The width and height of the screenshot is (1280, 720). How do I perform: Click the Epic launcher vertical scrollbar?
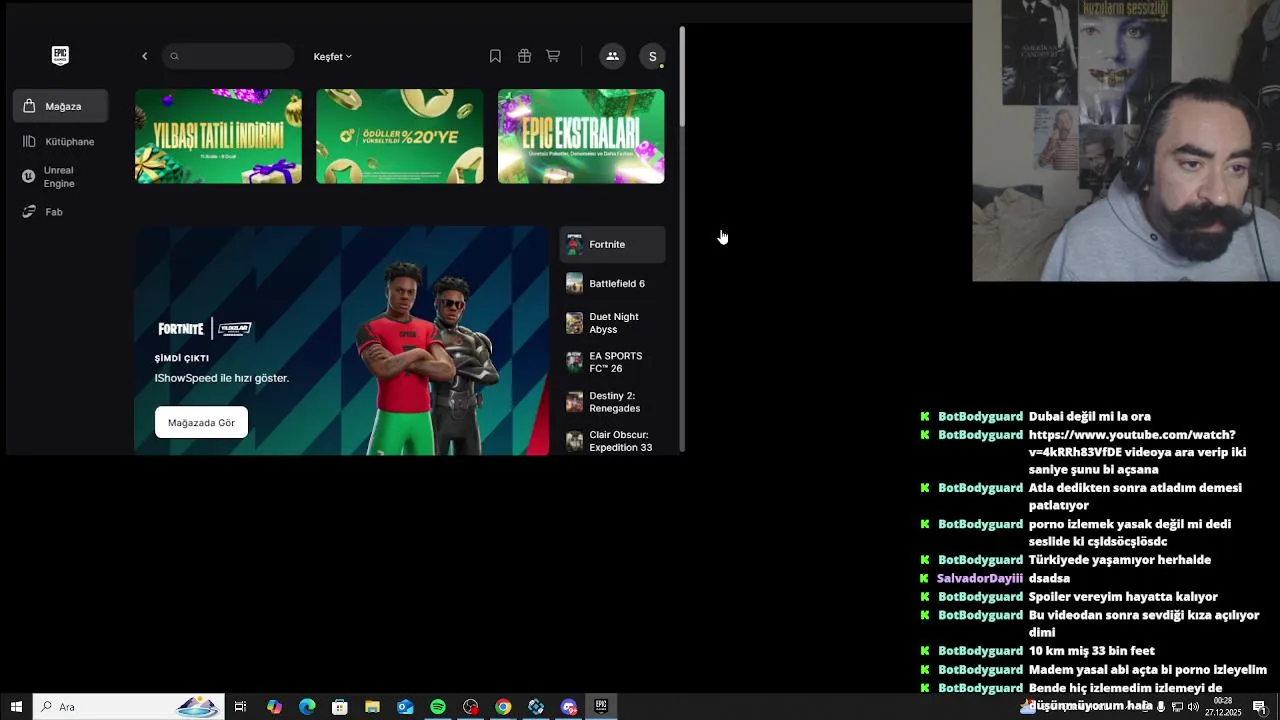[x=682, y=76]
